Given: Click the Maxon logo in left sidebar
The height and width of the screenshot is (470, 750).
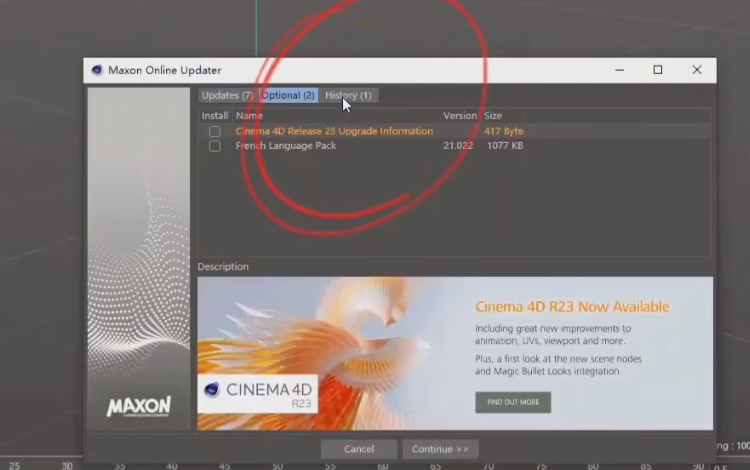Looking at the screenshot, I should (x=139, y=406).
